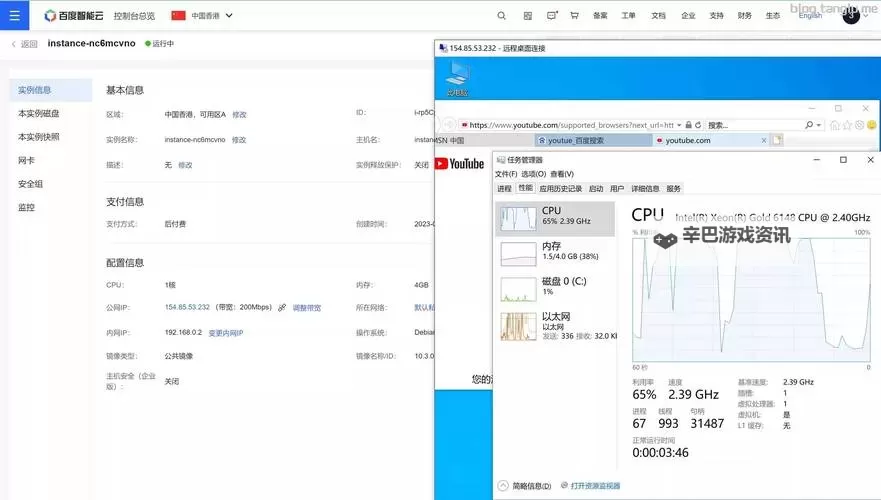881x500 pixels.
Task: Switch to the 用户 tab
Action: 617,189
